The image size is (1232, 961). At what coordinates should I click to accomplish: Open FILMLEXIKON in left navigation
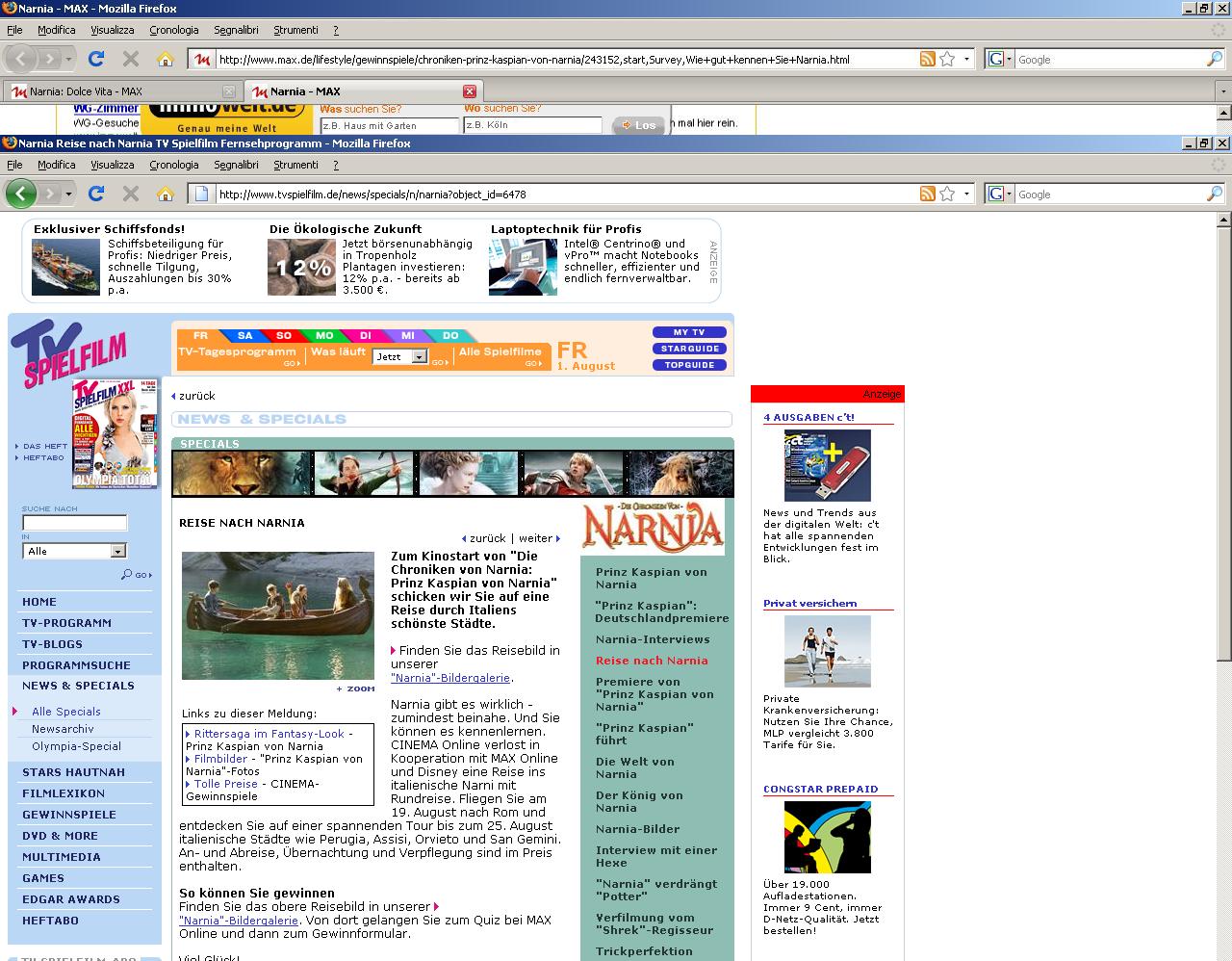click(x=64, y=793)
